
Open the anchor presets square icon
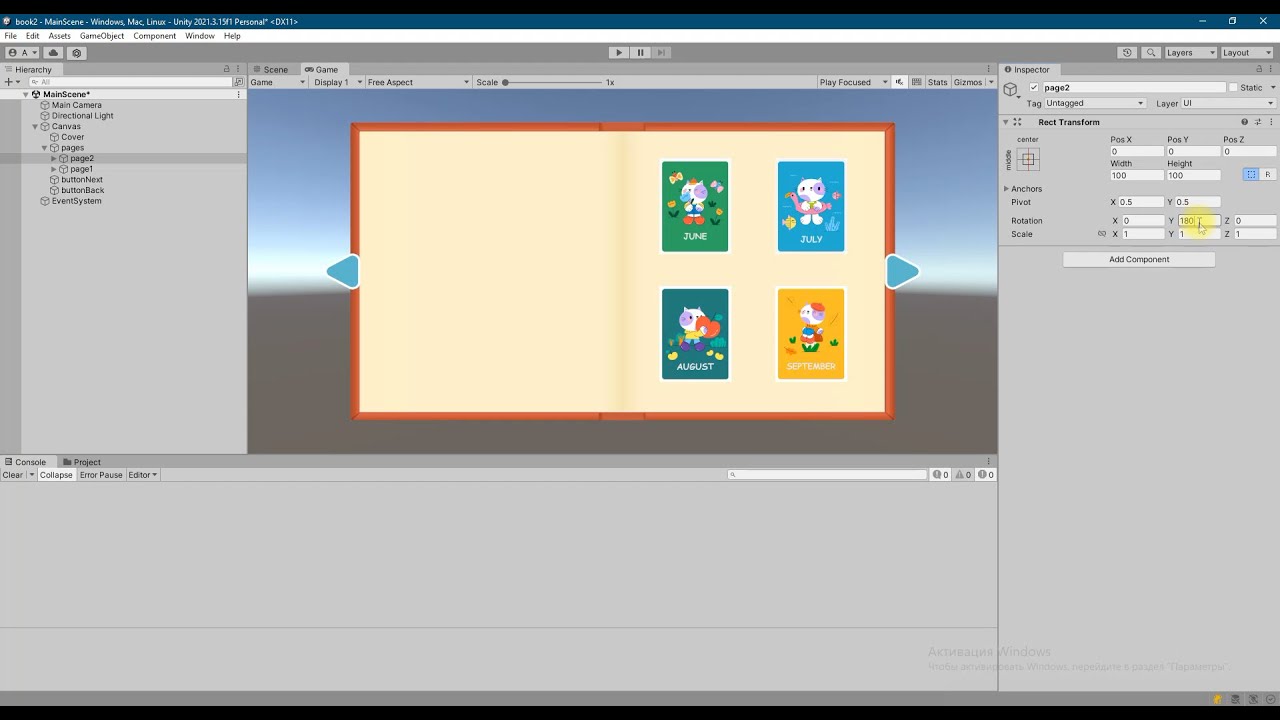[x=1028, y=159]
